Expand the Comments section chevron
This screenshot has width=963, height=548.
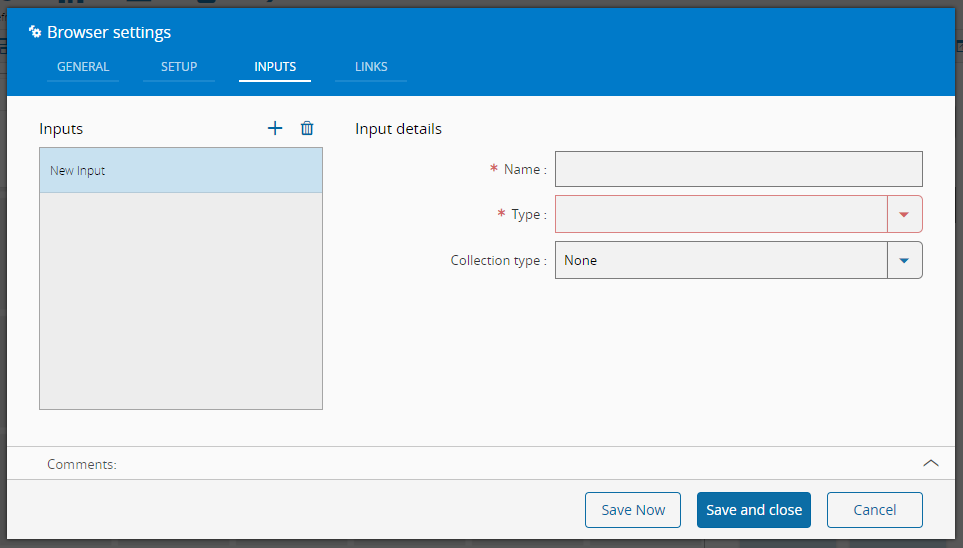930,463
